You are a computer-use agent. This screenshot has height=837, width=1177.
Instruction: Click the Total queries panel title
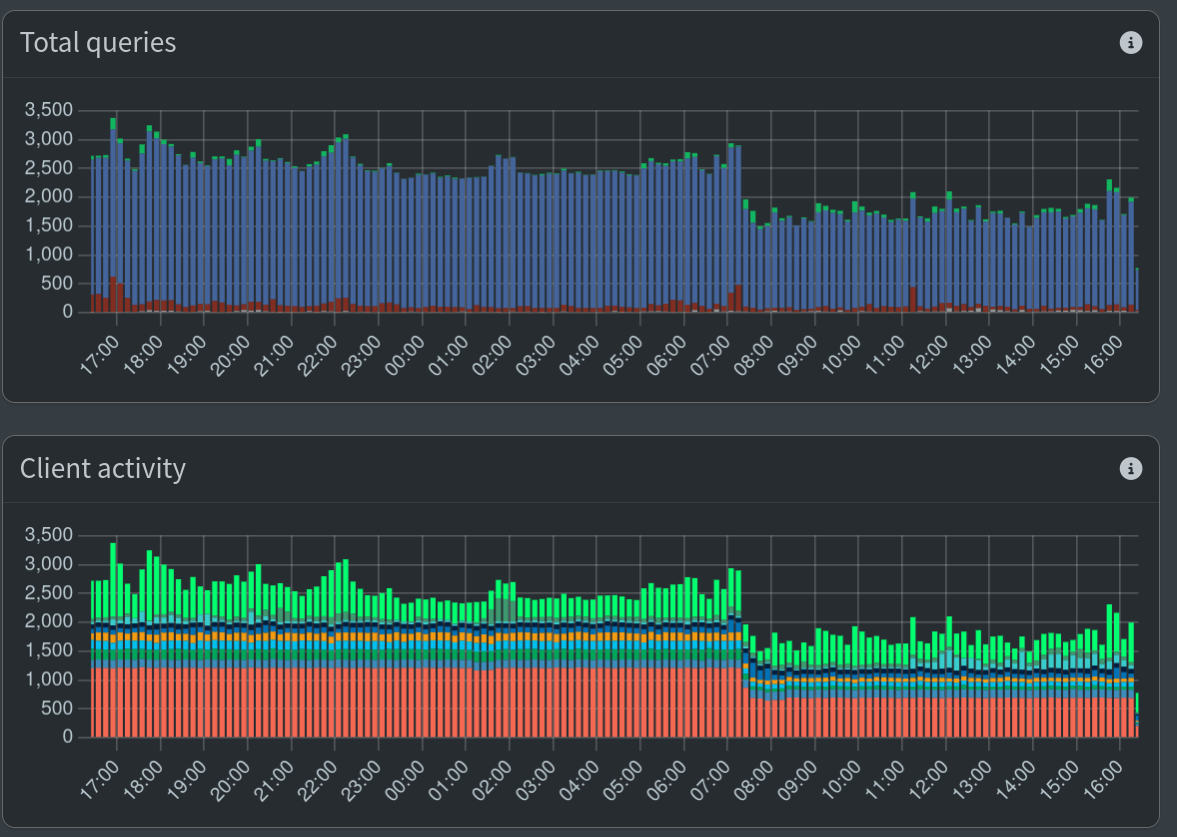pyautogui.click(x=98, y=43)
